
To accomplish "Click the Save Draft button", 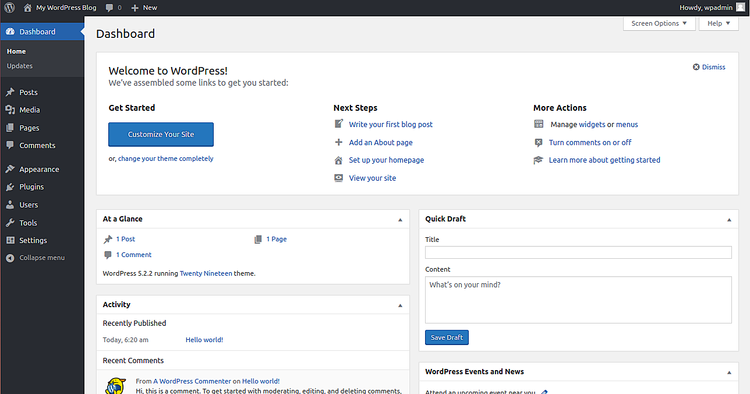I will [x=447, y=338].
